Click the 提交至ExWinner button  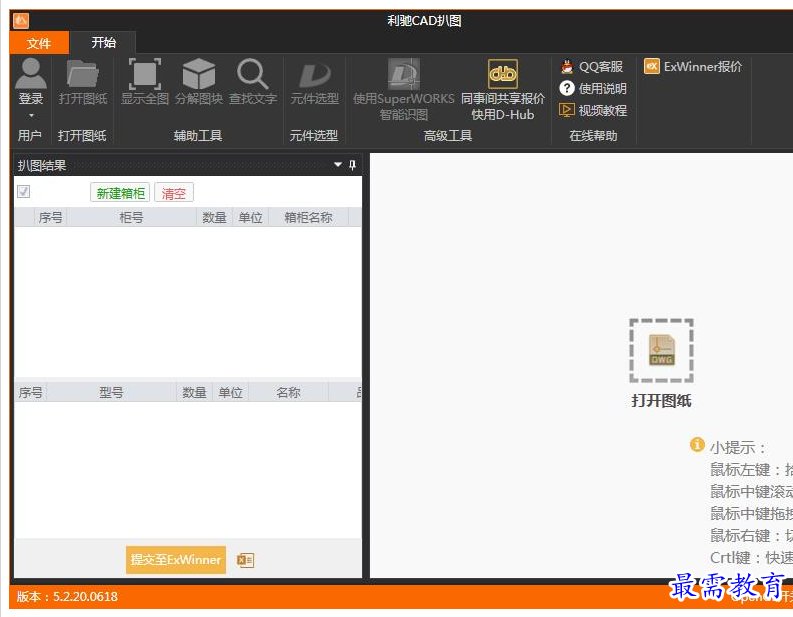[x=176, y=559]
